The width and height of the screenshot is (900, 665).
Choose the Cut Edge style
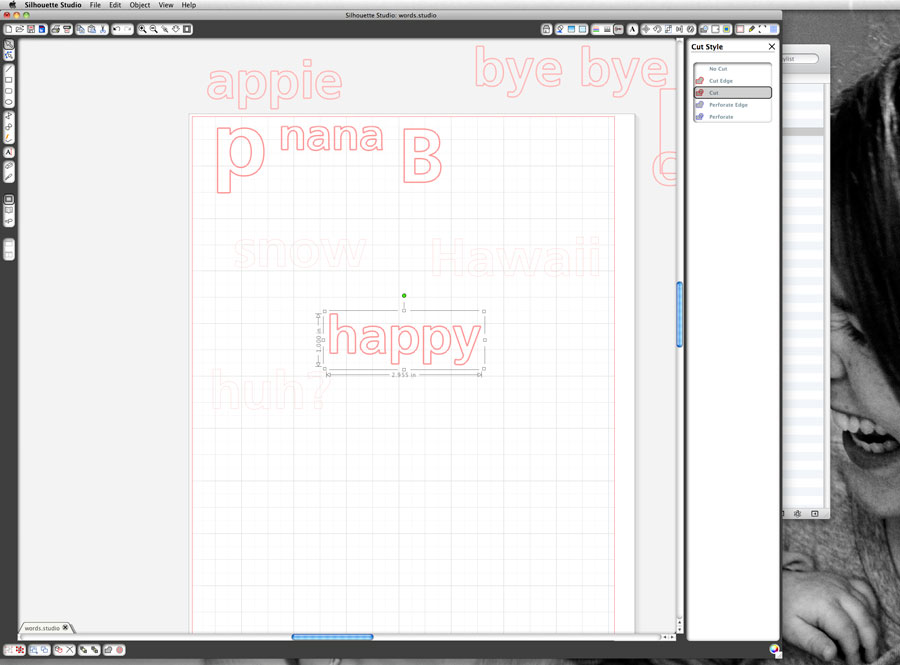point(732,81)
